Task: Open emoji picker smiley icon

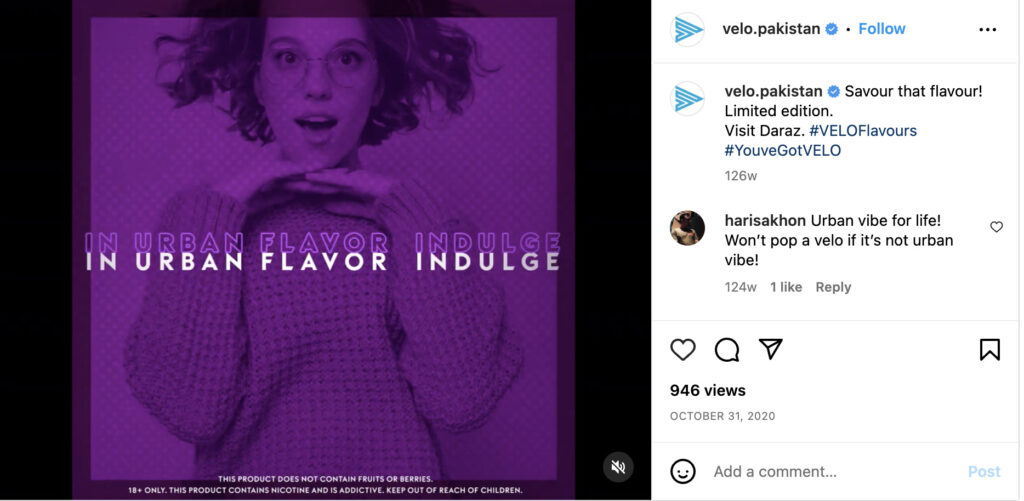Action: tap(683, 471)
